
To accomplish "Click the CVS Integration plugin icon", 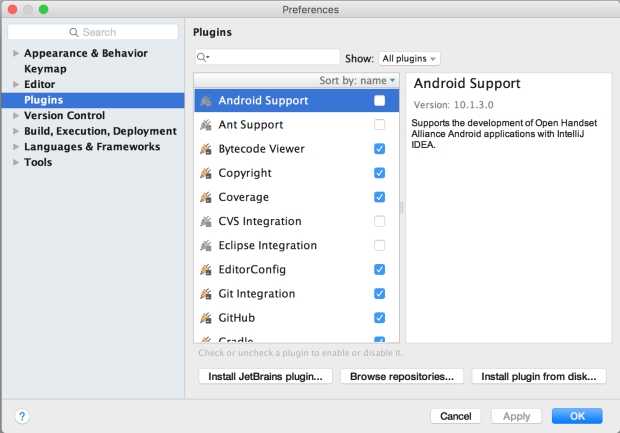I will [x=205, y=221].
